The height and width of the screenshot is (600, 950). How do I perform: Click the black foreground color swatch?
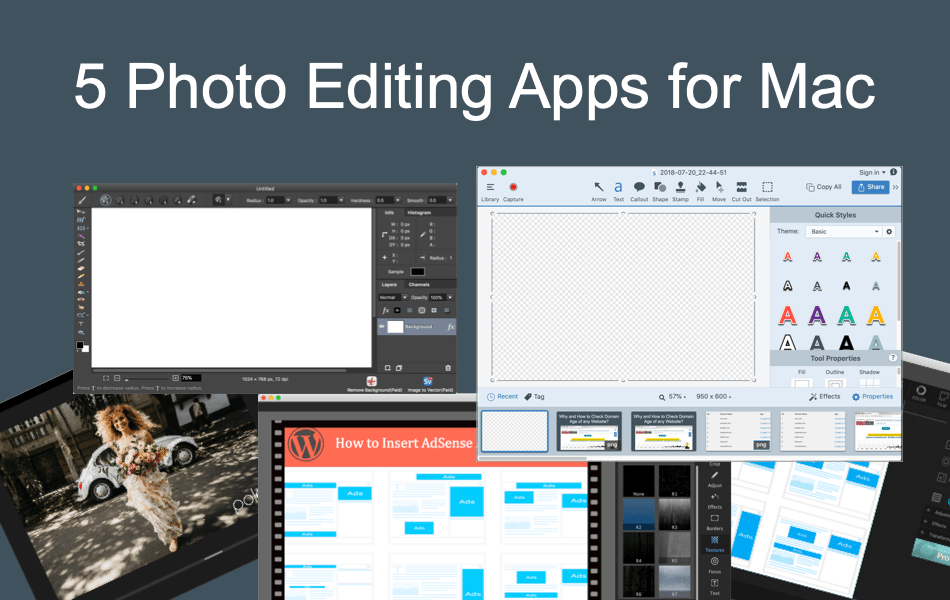pyautogui.click(x=79, y=345)
